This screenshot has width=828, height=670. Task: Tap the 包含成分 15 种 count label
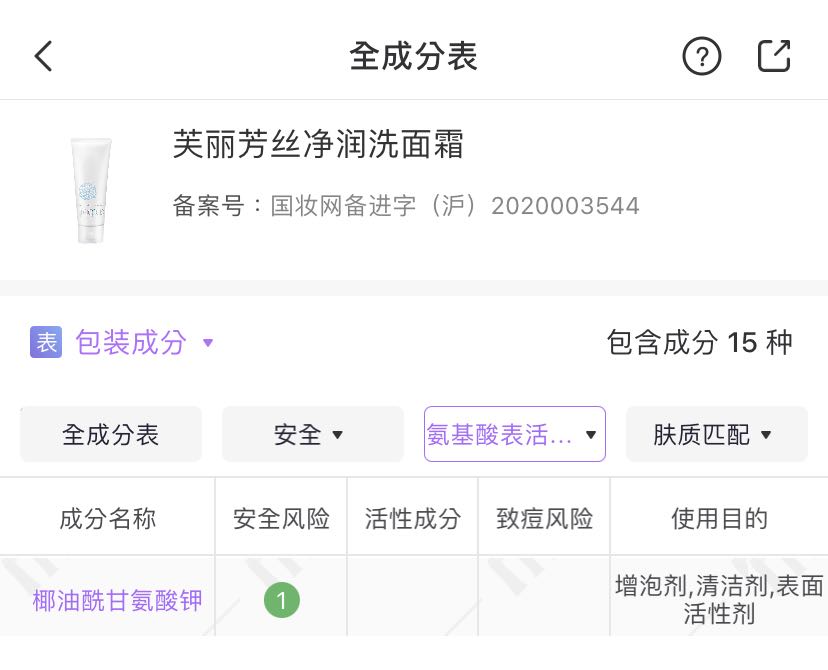699,342
